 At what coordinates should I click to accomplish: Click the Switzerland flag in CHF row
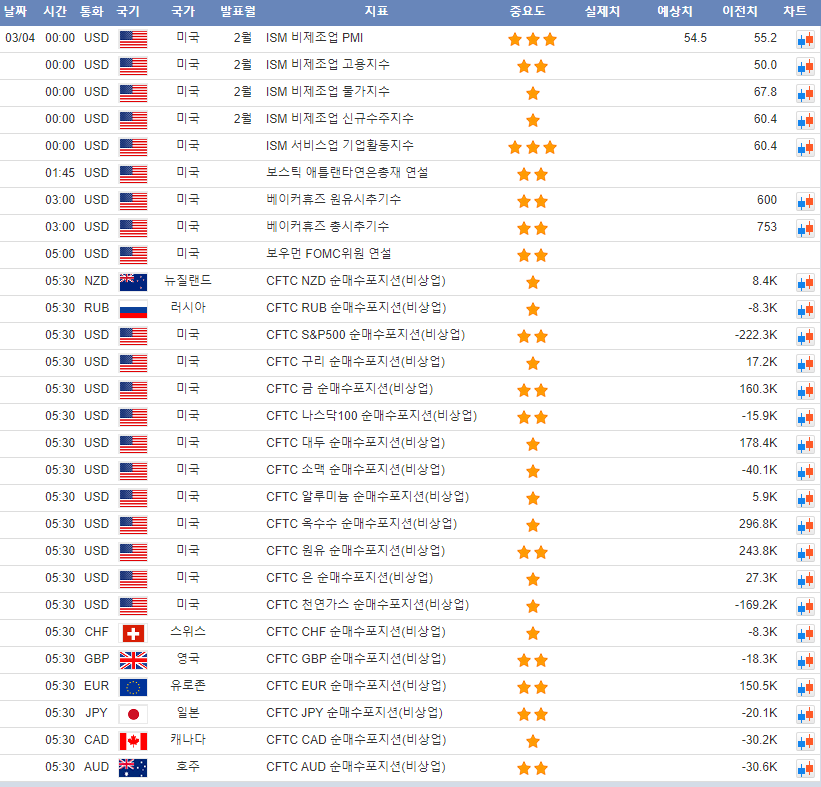132,632
